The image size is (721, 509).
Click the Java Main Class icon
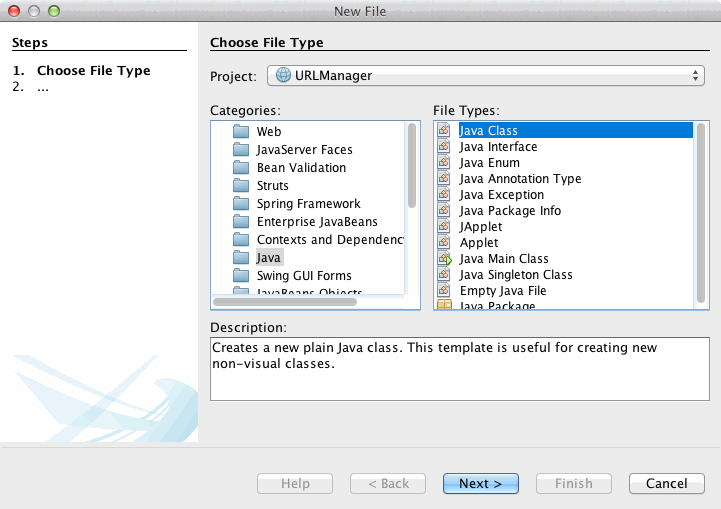tap(444, 259)
